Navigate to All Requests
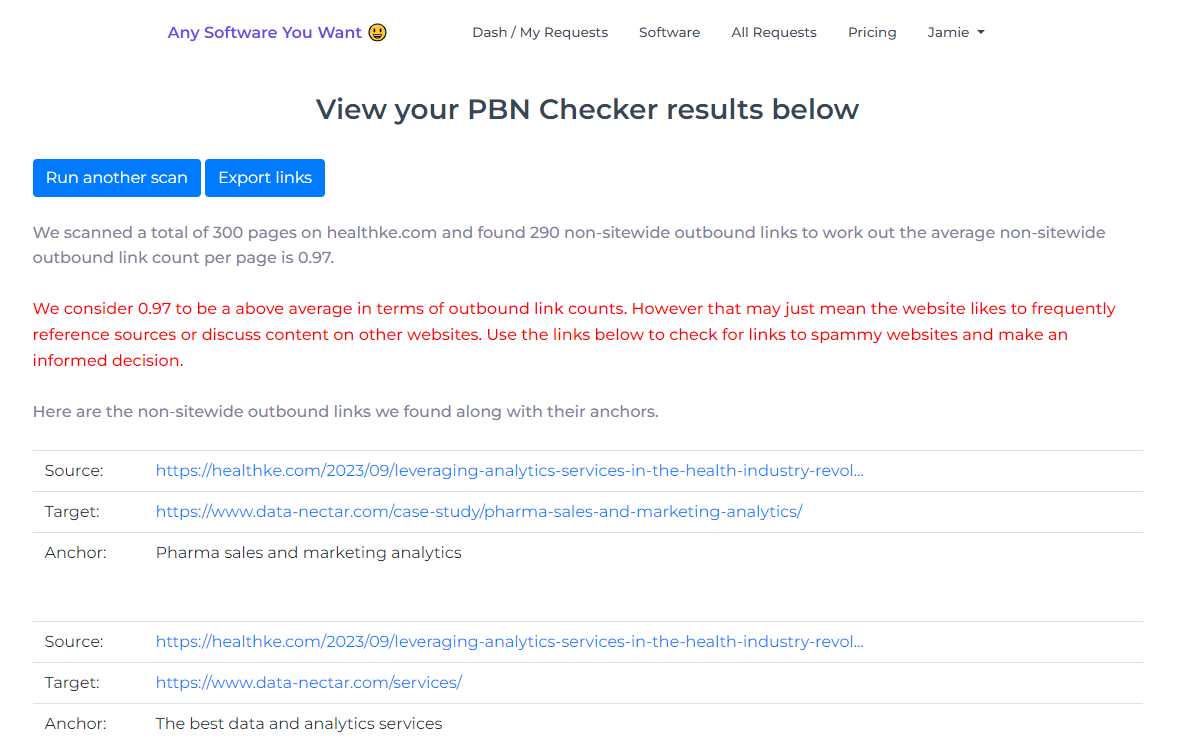The image size is (1196, 745). [x=773, y=32]
